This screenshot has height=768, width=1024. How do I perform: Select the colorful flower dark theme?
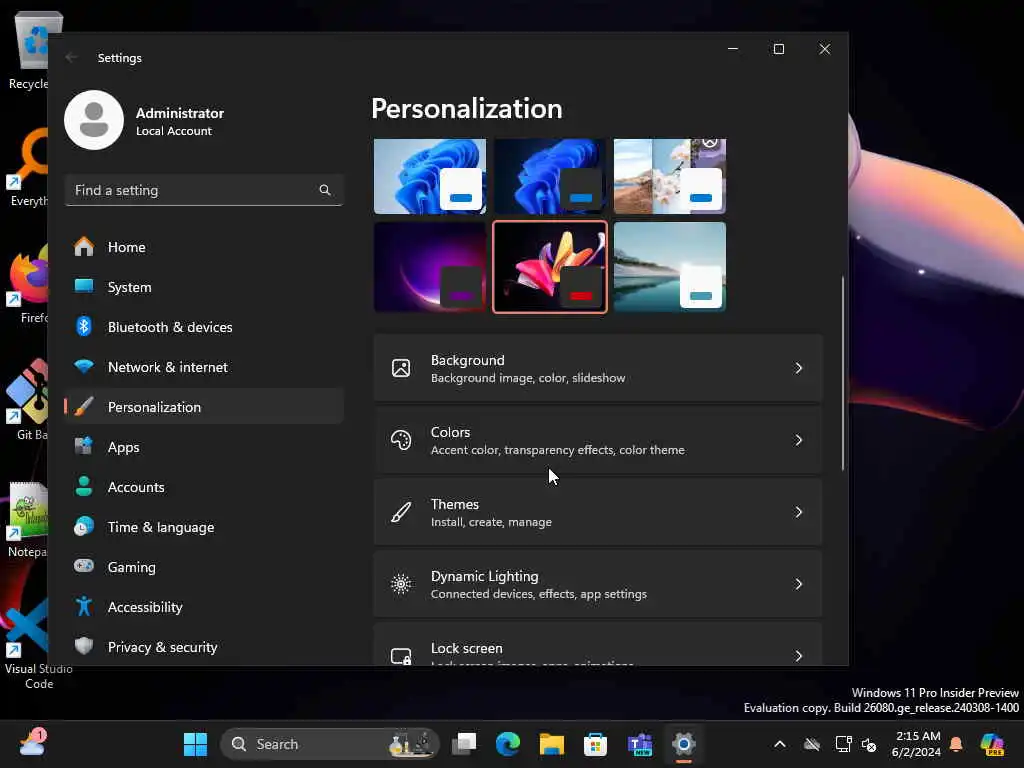click(550, 267)
